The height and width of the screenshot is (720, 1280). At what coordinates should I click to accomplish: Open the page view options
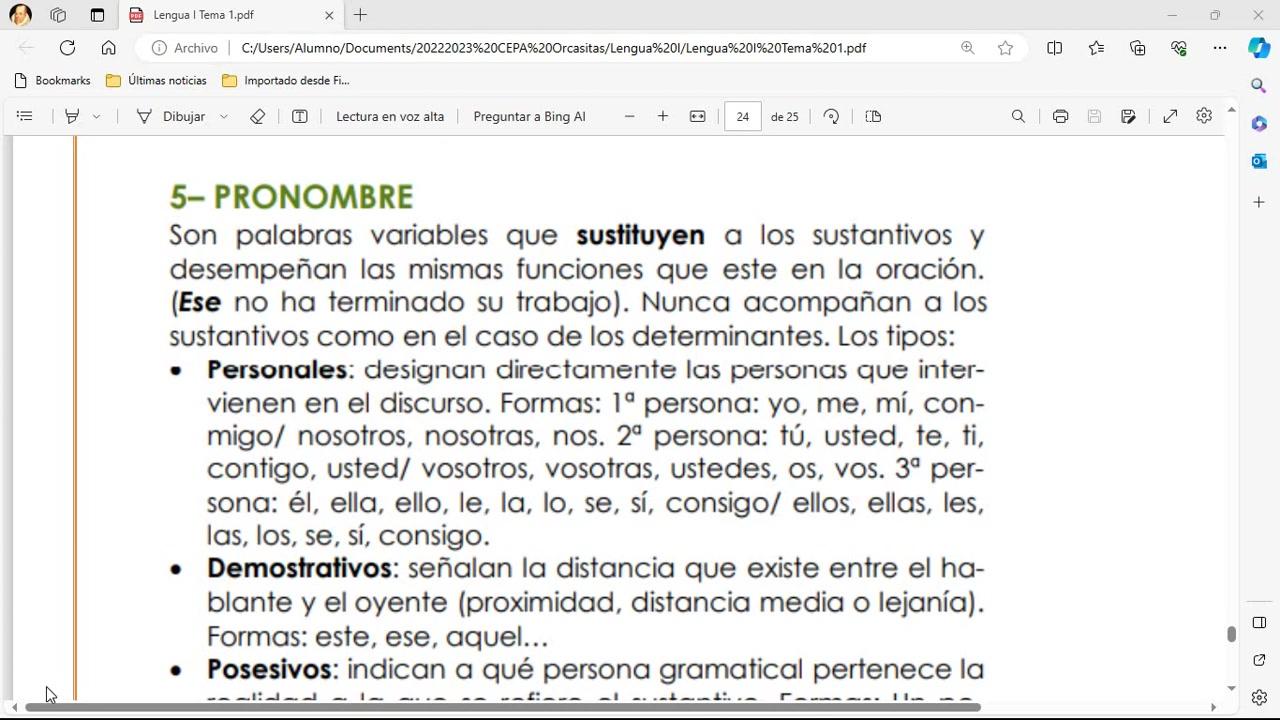(873, 117)
